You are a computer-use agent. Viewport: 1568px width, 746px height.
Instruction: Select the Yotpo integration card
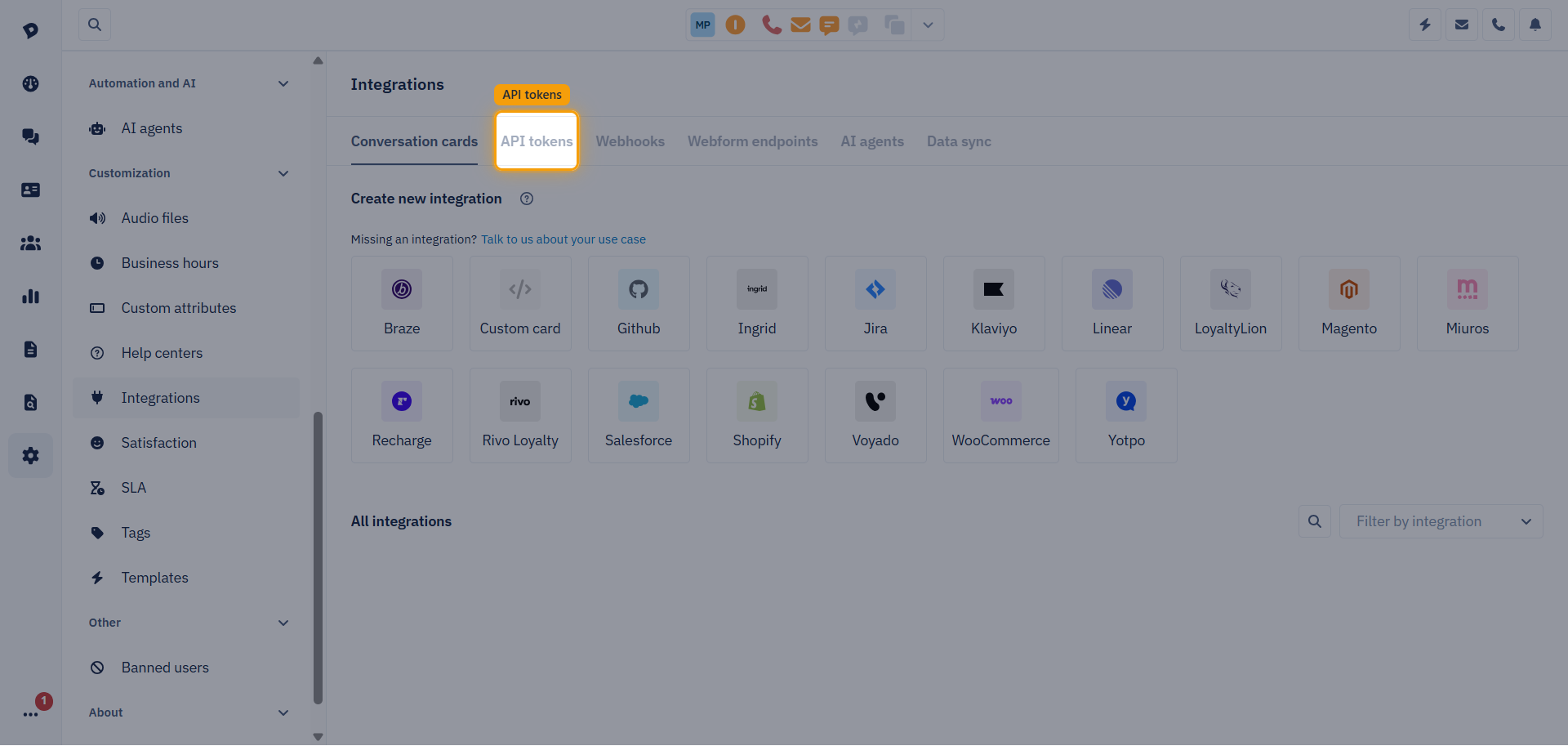[x=1126, y=415]
